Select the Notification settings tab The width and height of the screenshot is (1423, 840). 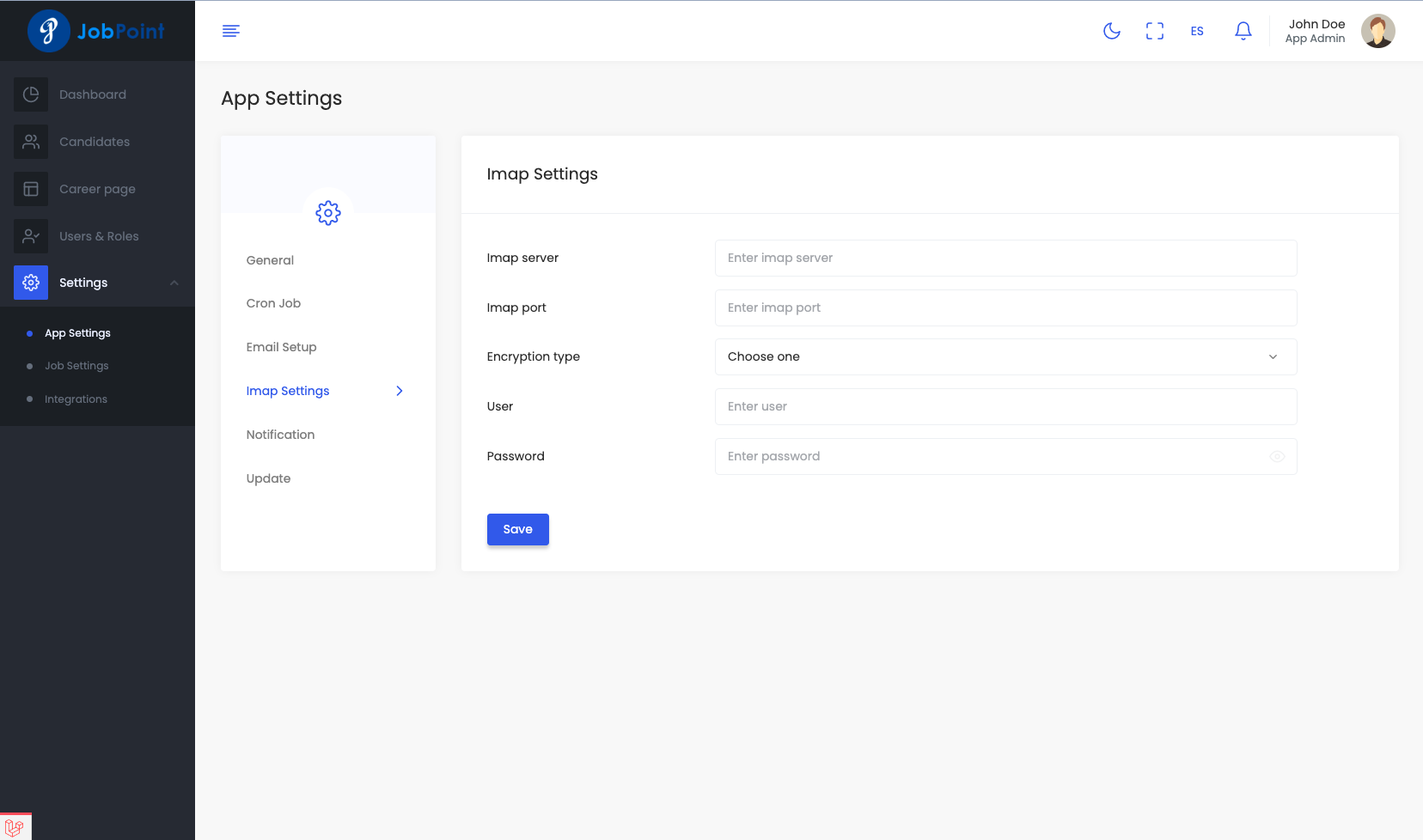coord(280,435)
